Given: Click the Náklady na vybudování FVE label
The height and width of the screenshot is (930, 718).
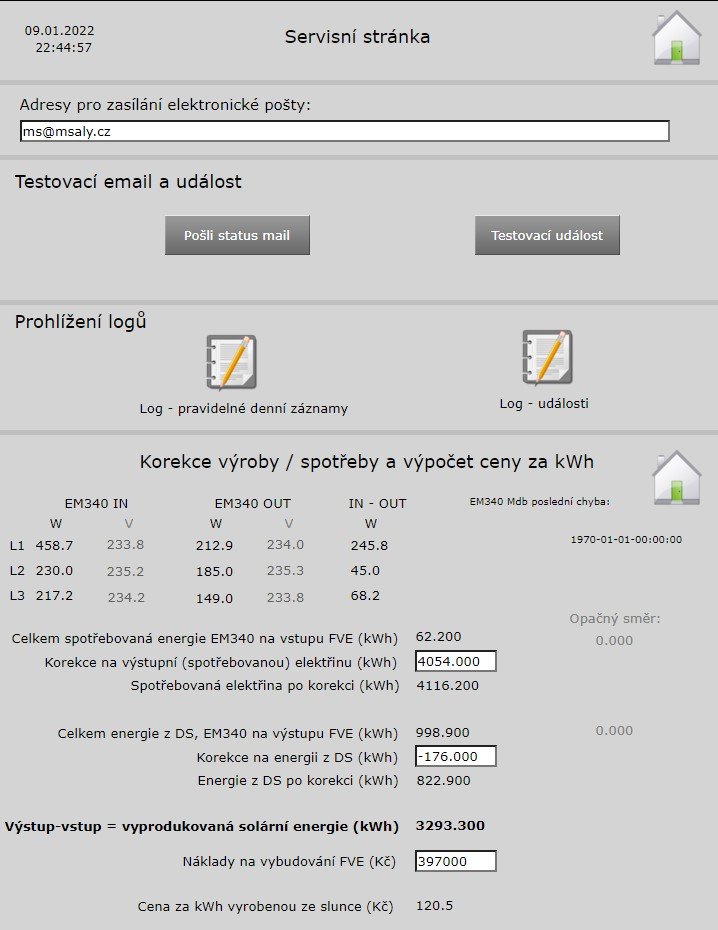Looking at the screenshot, I should [289, 862].
